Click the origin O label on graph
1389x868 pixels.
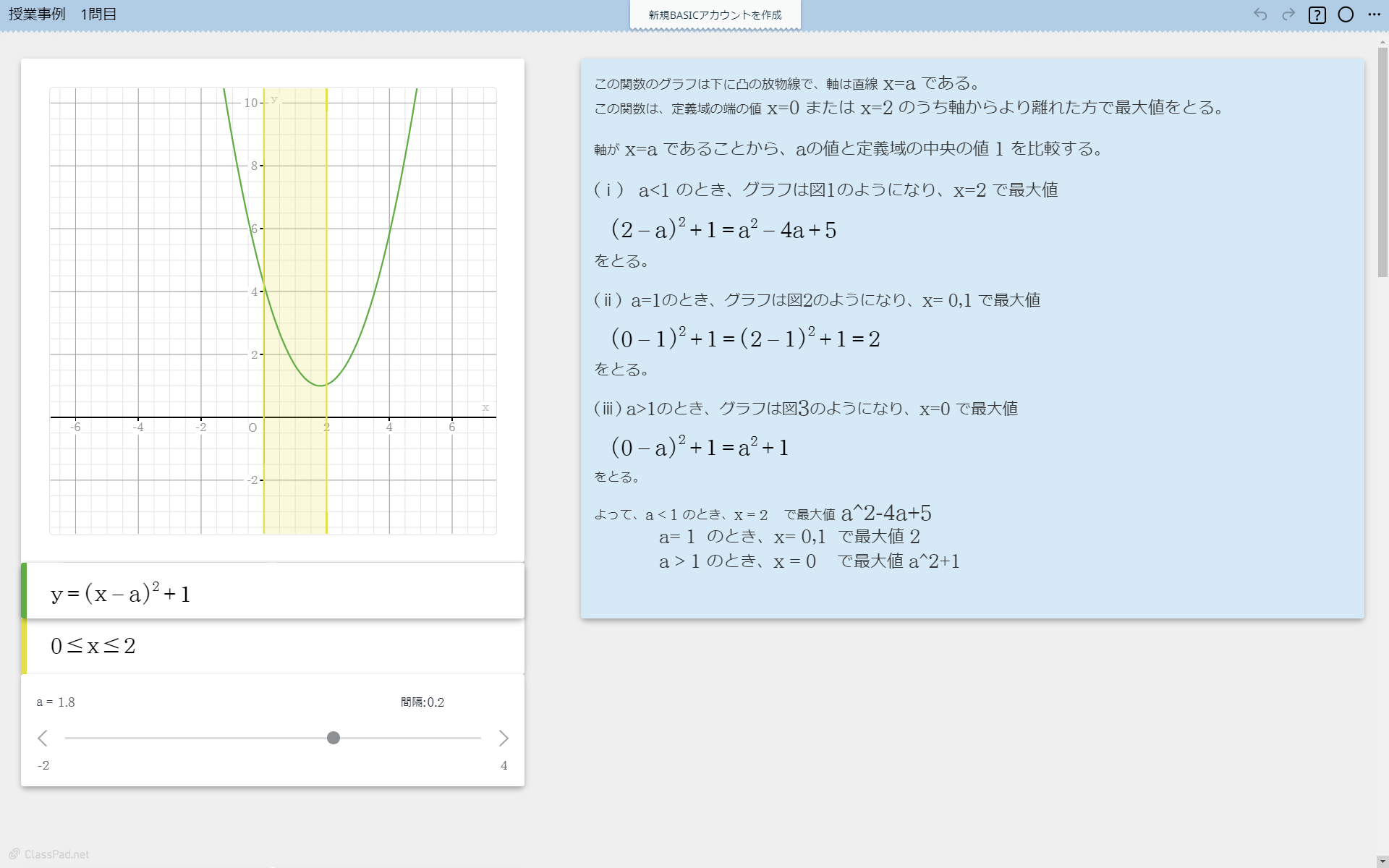pos(252,428)
